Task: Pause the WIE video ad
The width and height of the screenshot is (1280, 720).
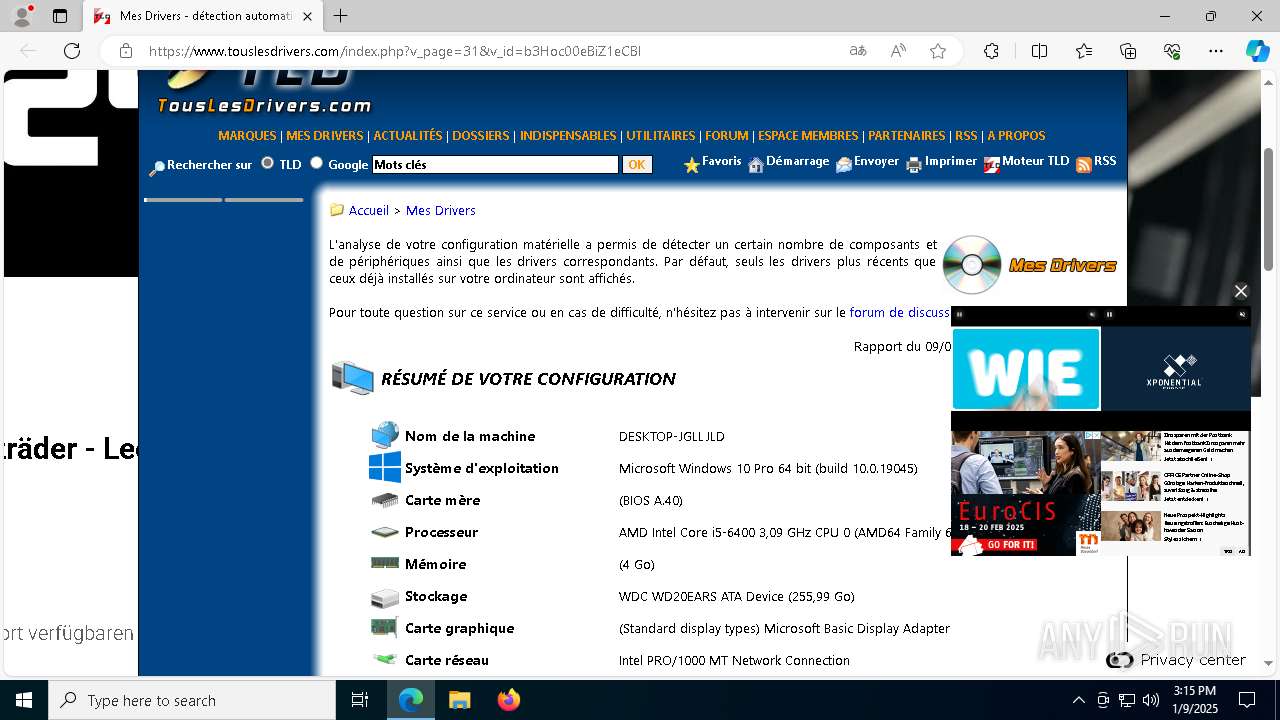Action: pos(959,314)
